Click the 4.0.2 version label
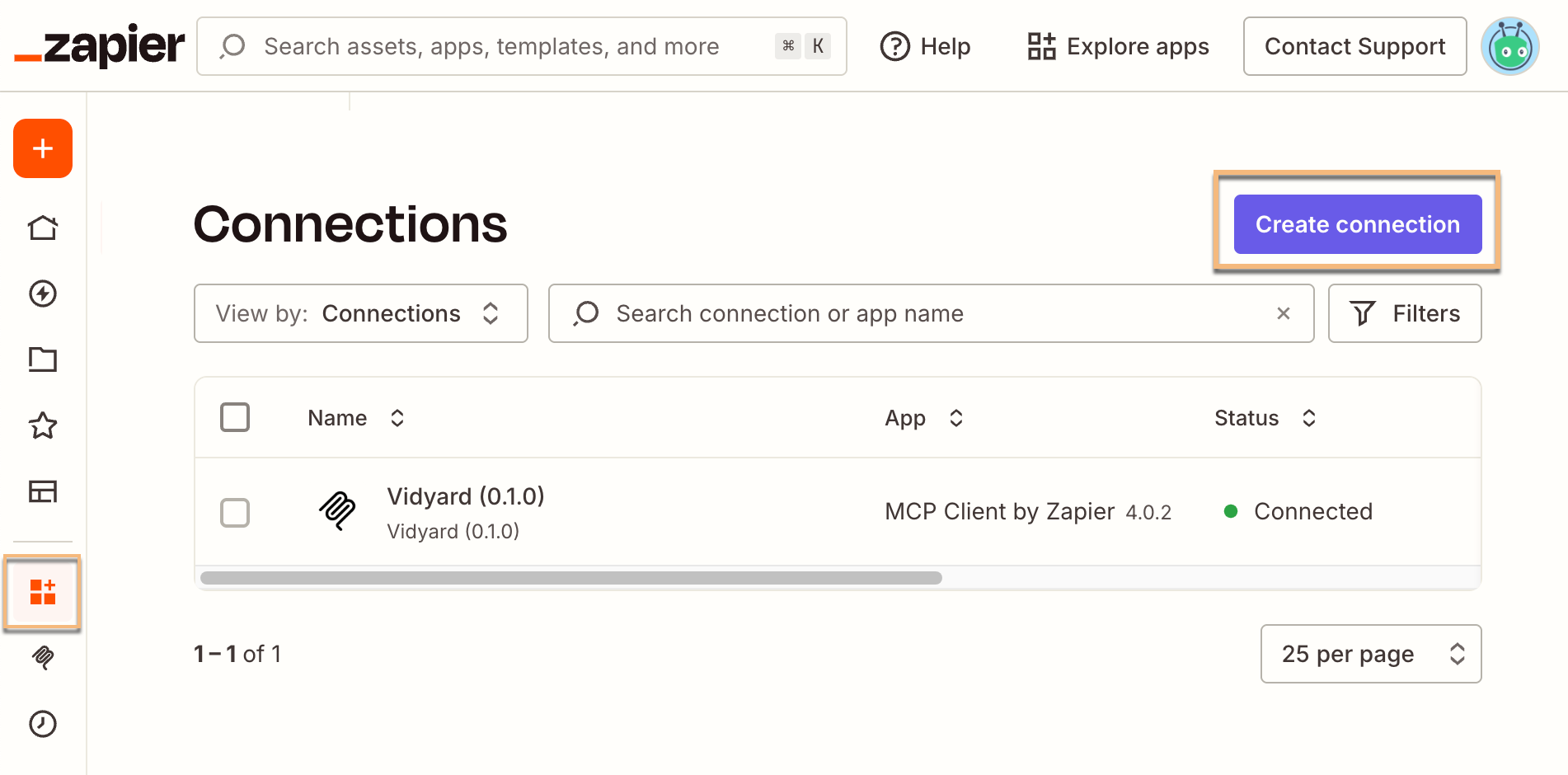Image resolution: width=1568 pixels, height=775 pixels. (1148, 513)
